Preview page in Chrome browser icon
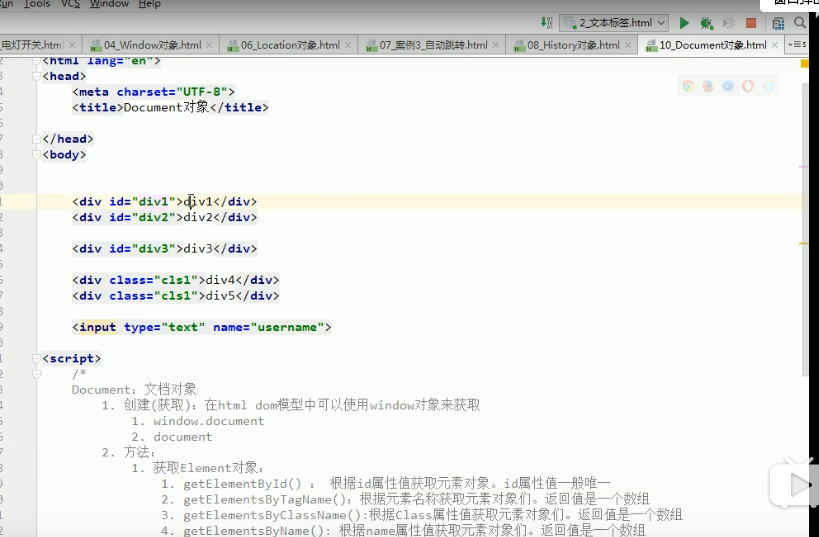This screenshot has height=537, width=819. point(688,86)
